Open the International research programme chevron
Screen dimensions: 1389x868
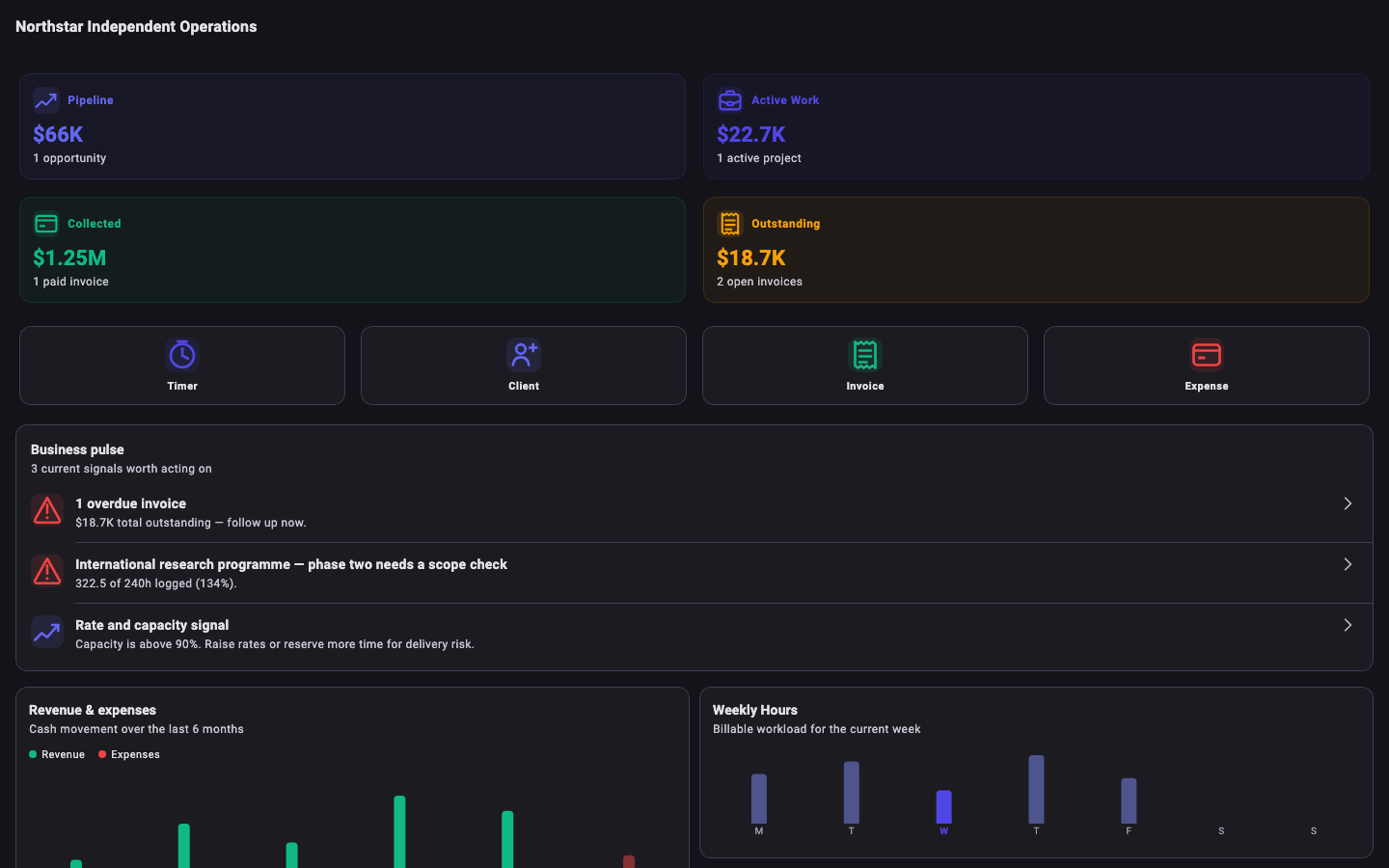tap(1348, 564)
